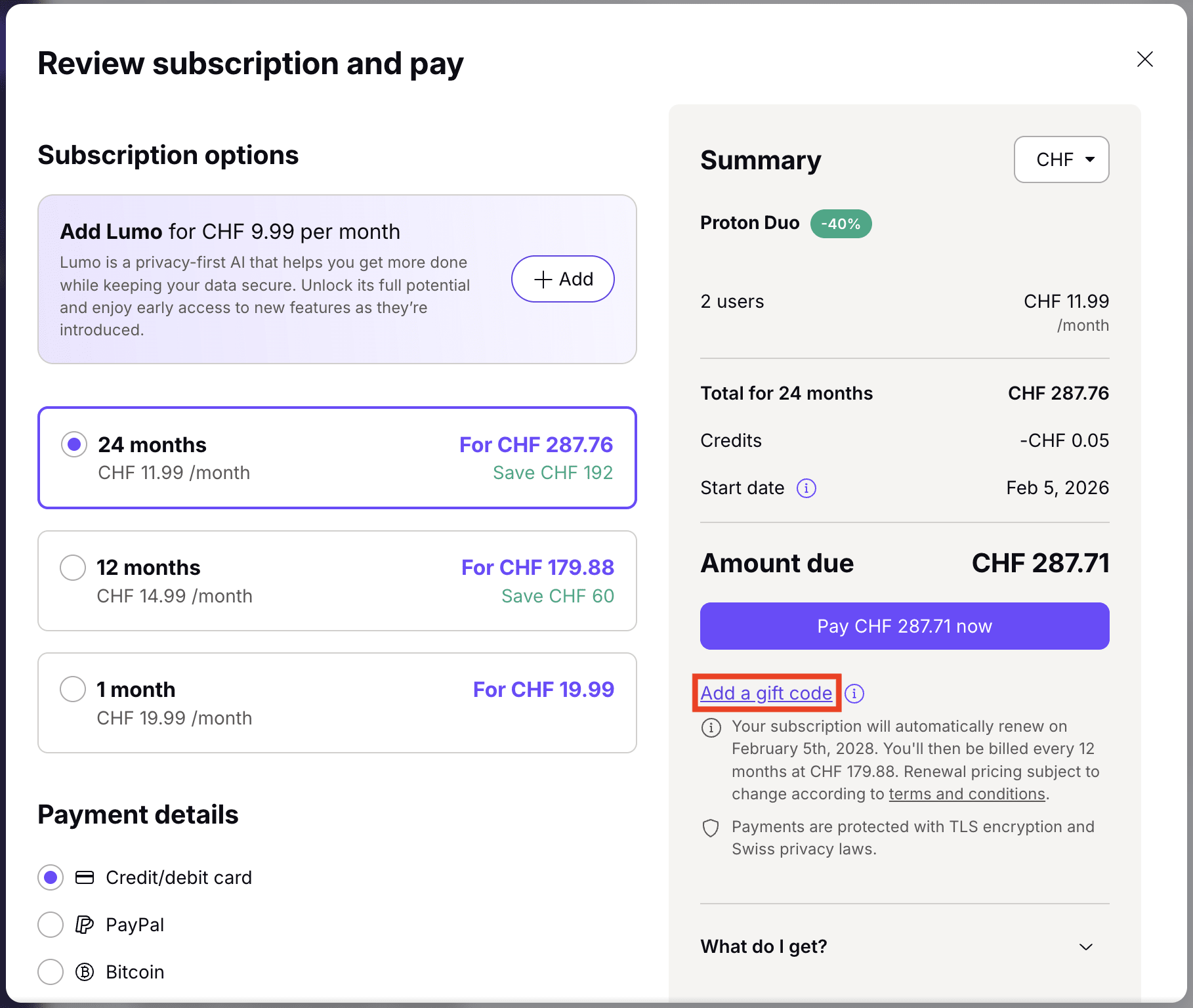Open the CHF currency dropdown

[1061, 159]
